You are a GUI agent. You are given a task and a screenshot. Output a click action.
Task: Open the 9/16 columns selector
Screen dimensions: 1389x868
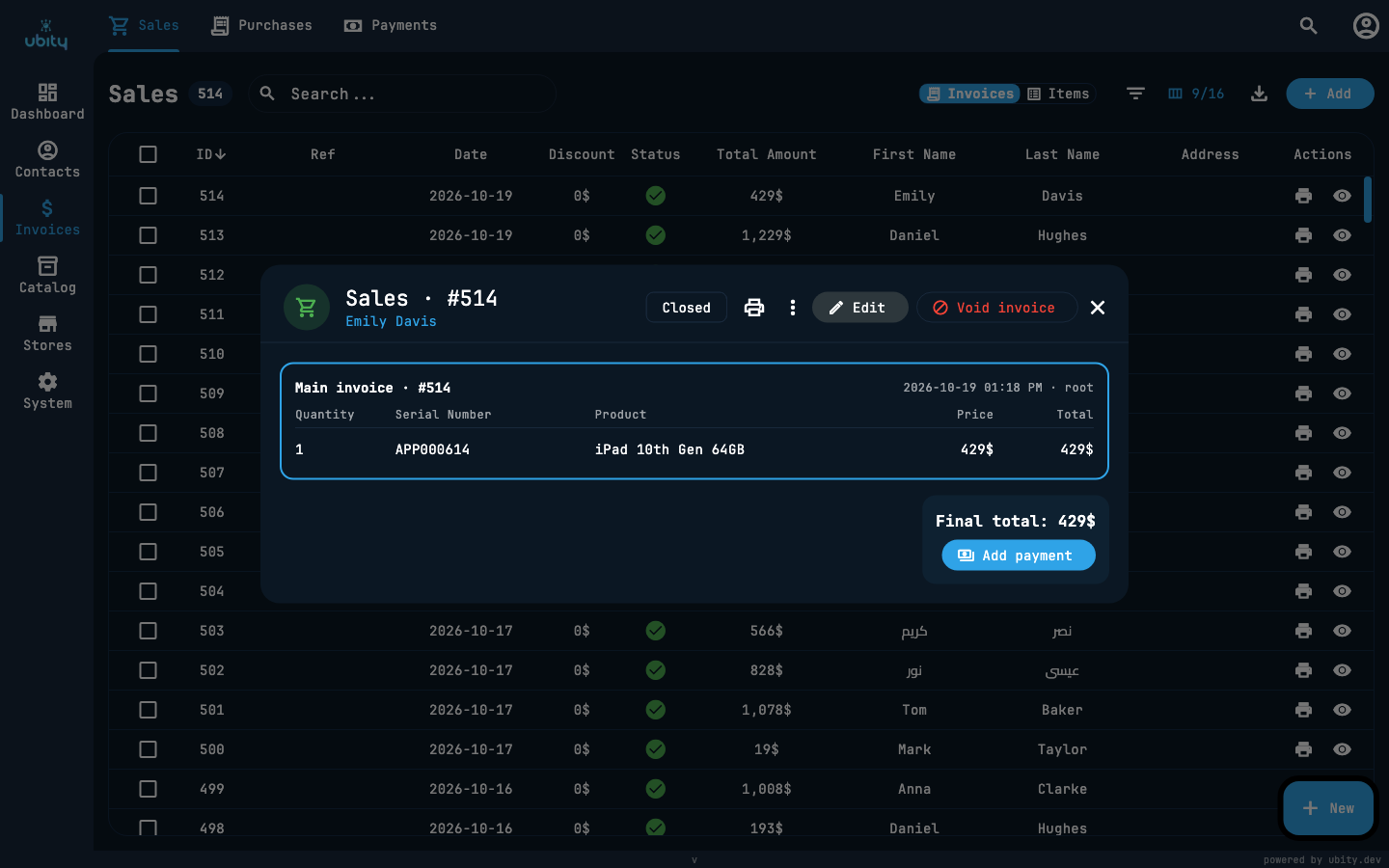coord(1196,94)
